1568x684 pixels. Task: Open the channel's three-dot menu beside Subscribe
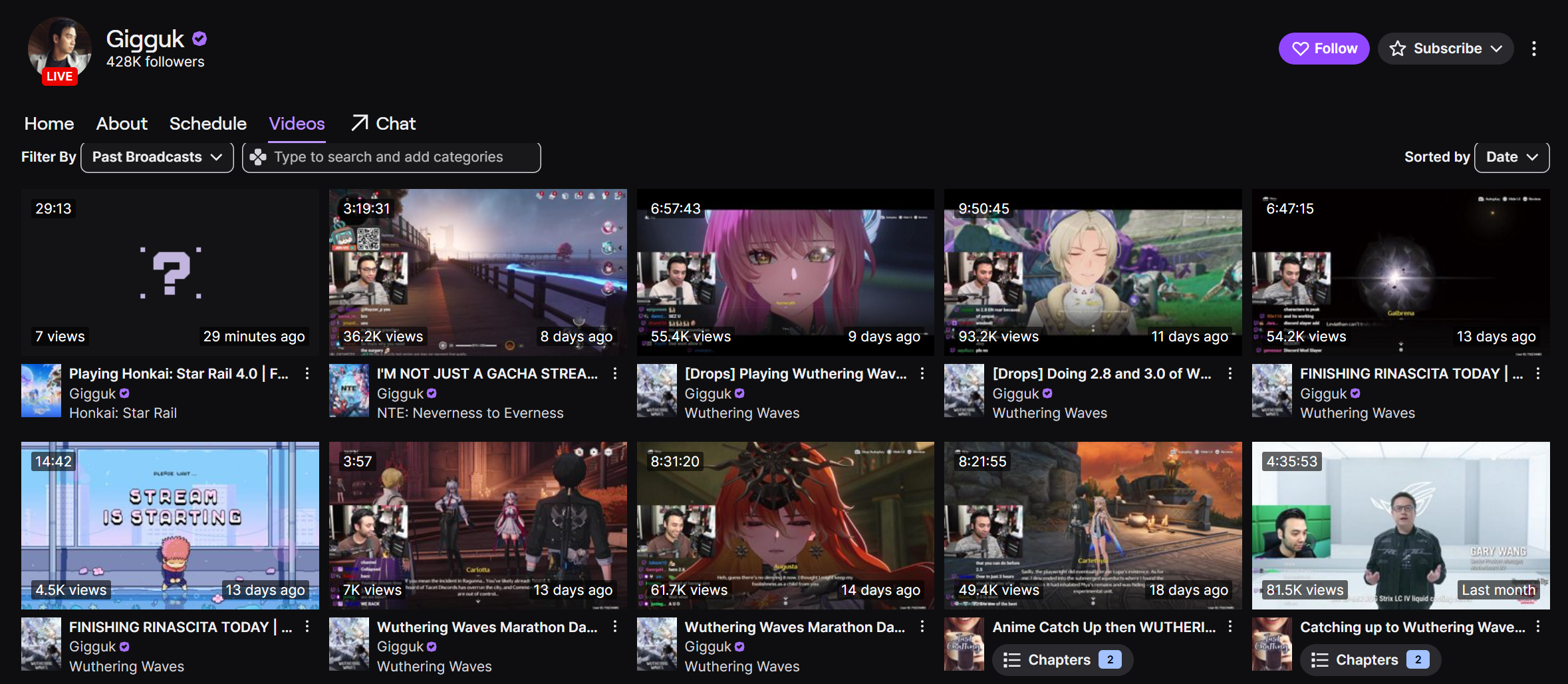coord(1534,49)
